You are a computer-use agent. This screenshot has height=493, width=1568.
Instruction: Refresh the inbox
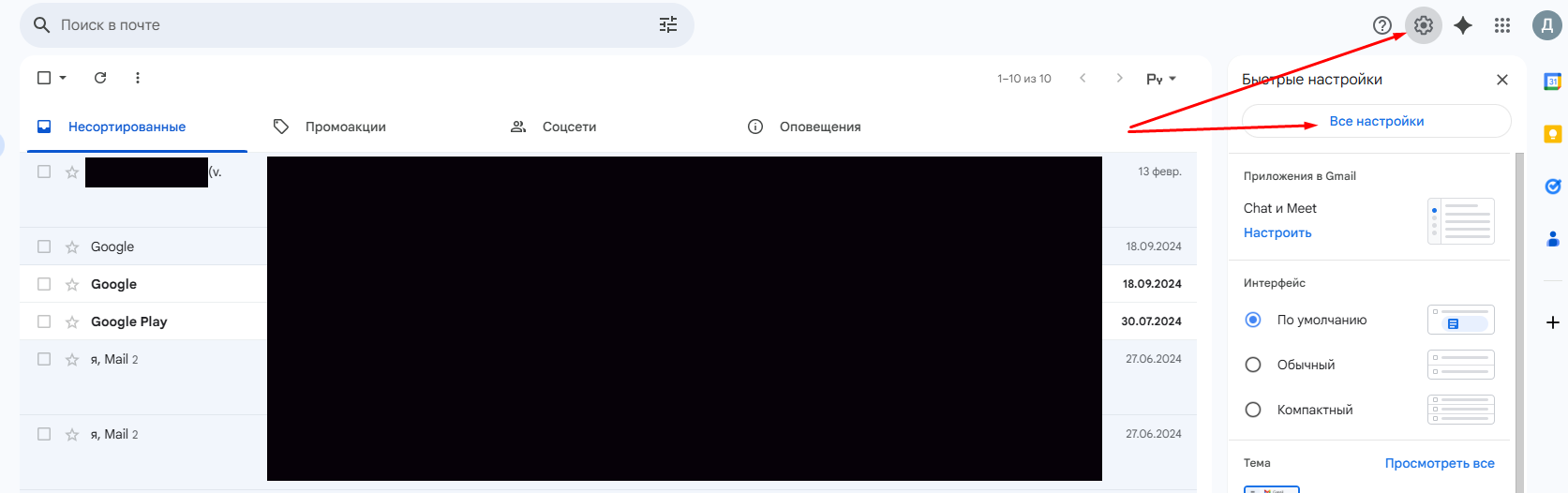tap(100, 78)
